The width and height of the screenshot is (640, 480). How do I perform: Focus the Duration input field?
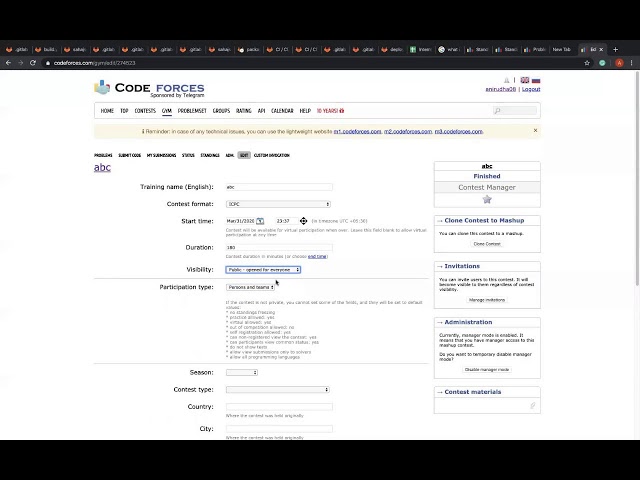click(279, 247)
